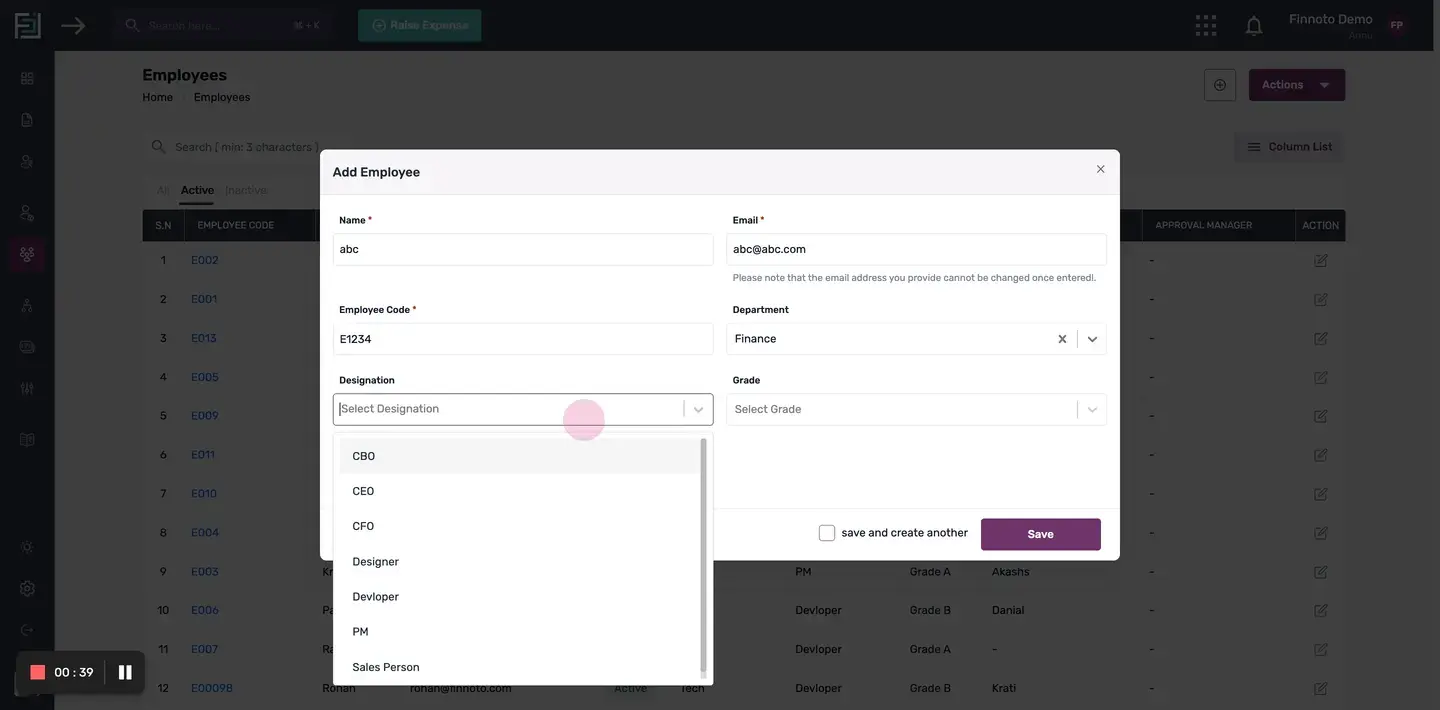Open the settings gear sidebar icon
Viewport: 1440px width, 710px height.
[27, 589]
